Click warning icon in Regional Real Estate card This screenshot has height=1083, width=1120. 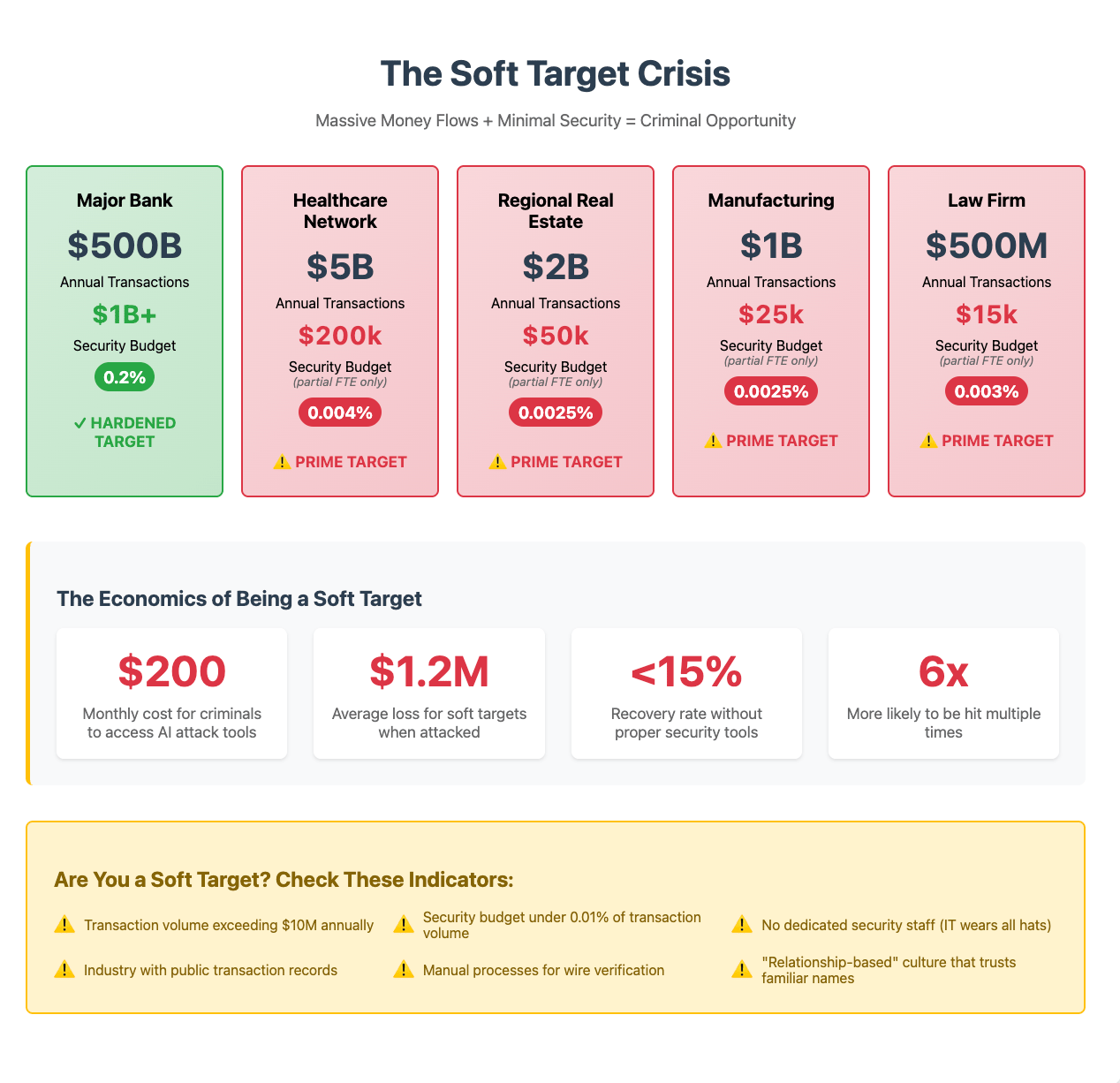497,461
